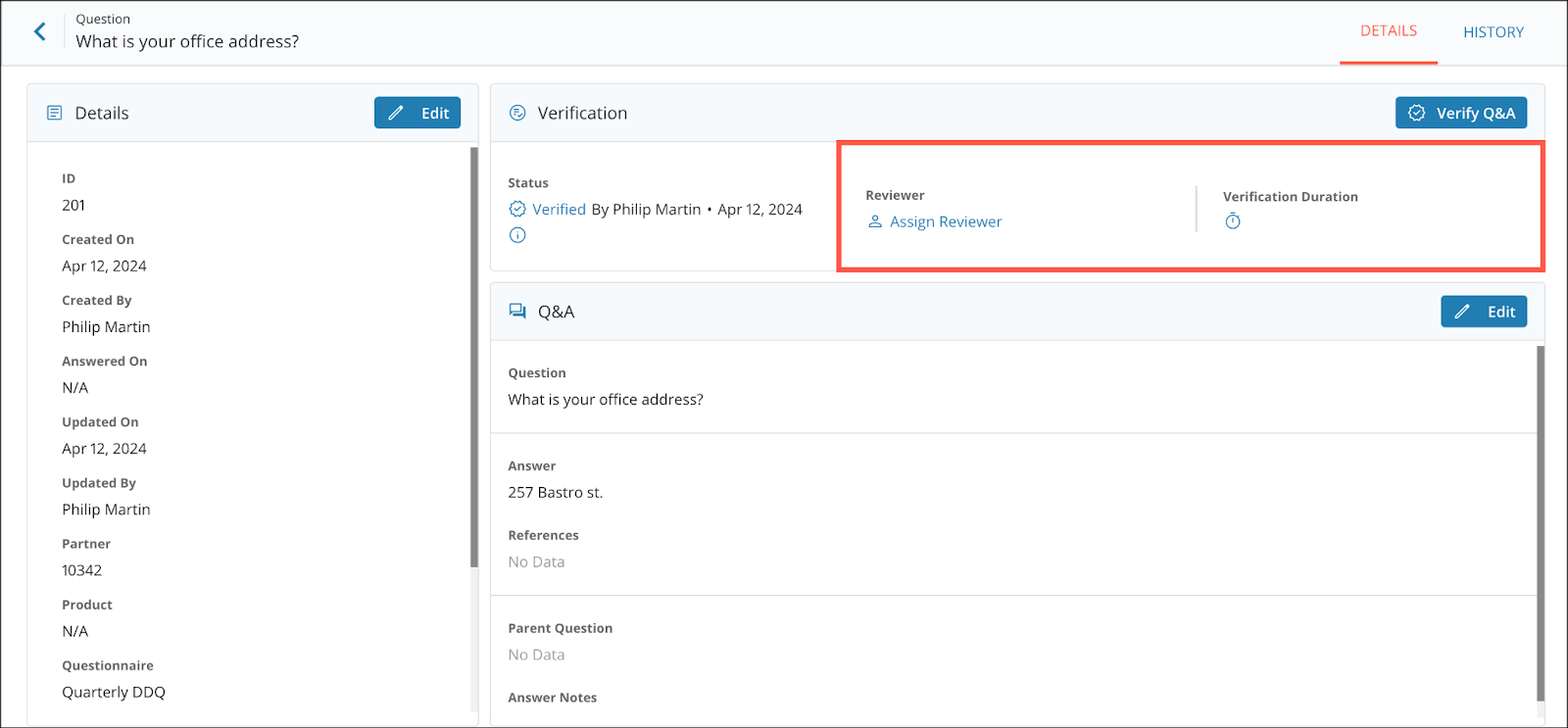Select the ID value 201
The width and height of the screenshot is (1568, 728).
pyautogui.click(x=73, y=205)
